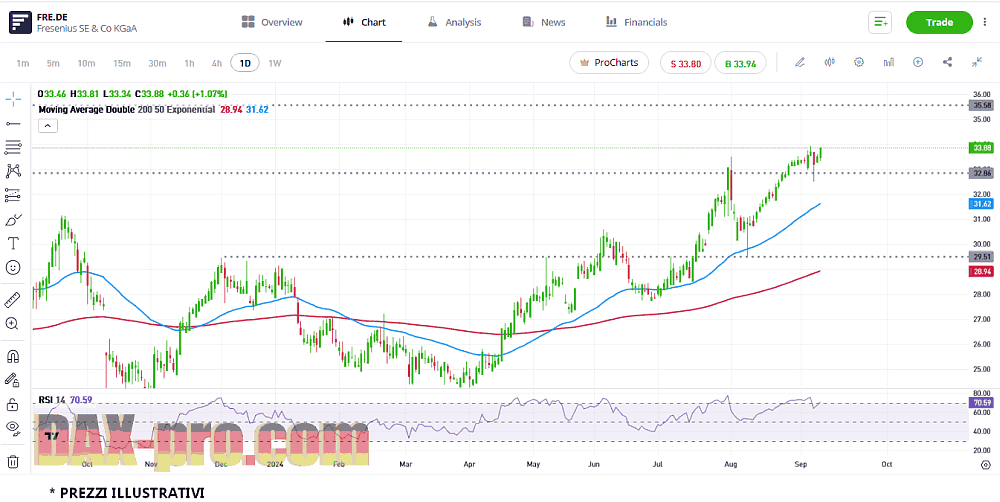Open the emoji icons tool

[x=13, y=267]
